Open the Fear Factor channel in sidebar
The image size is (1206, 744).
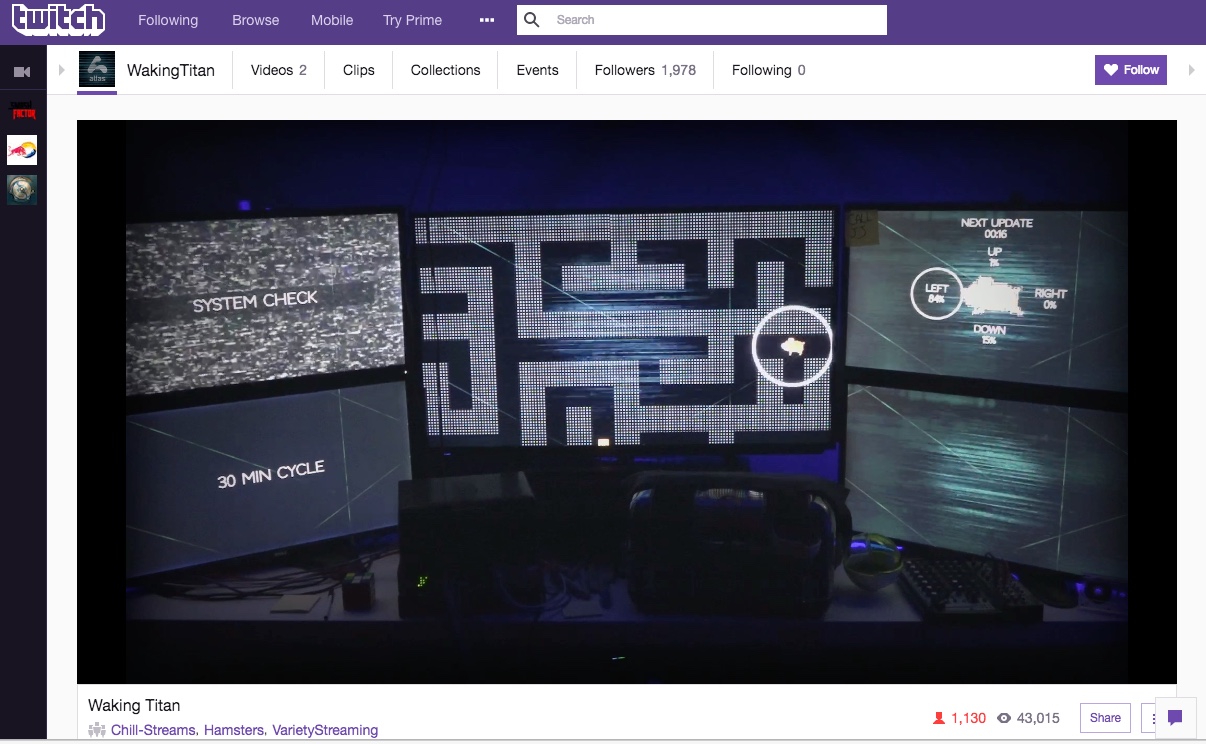(x=22, y=111)
